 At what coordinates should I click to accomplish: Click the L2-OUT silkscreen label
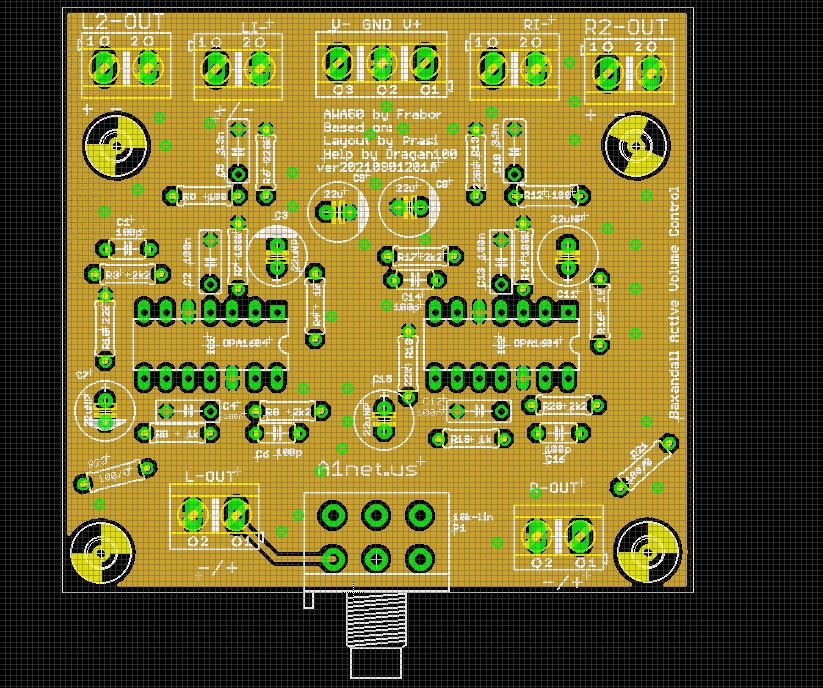coord(123,22)
